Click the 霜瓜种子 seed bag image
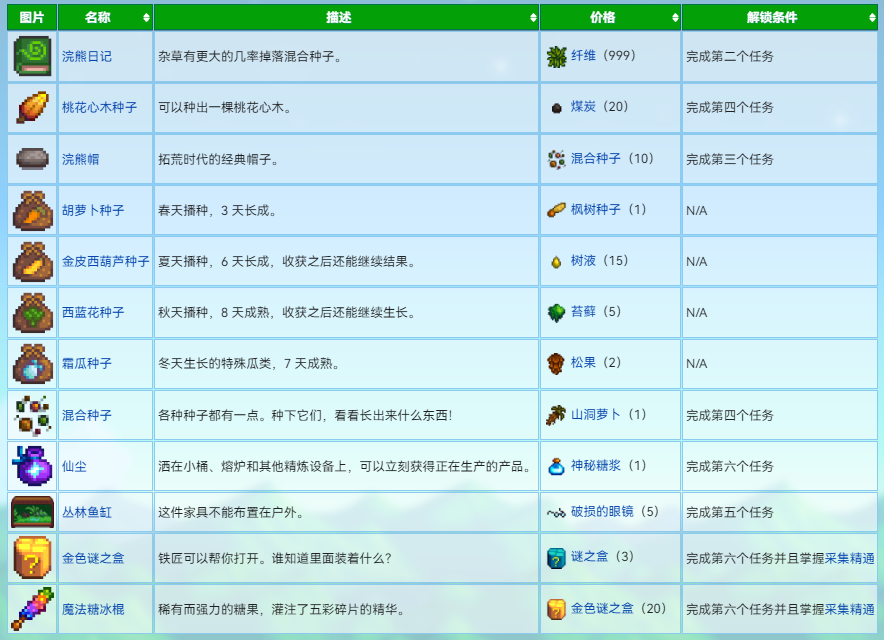Viewport: 884px width, 640px height. point(32,364)
